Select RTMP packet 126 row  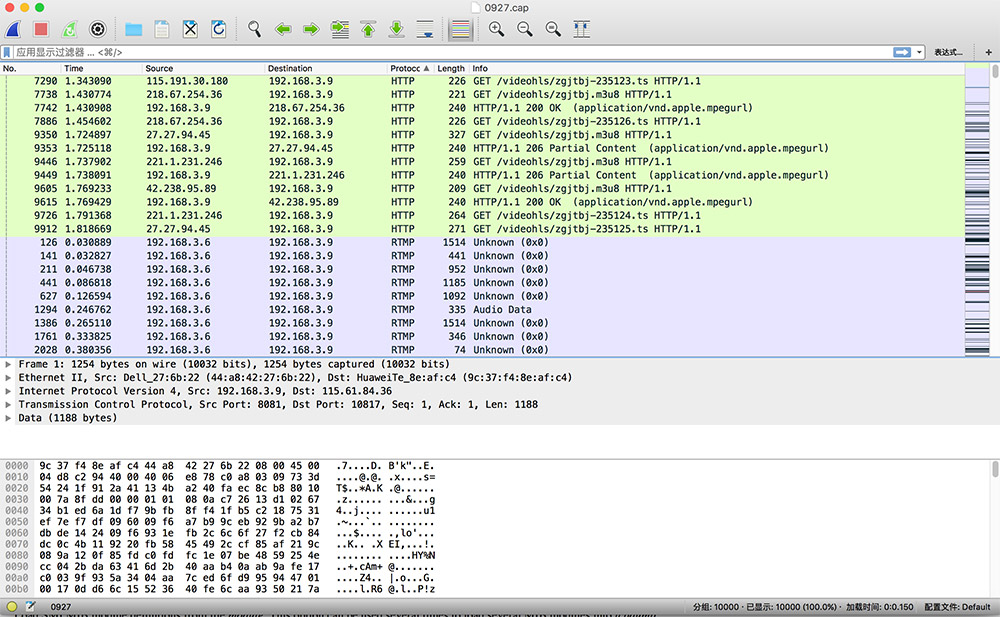point(482,242)
